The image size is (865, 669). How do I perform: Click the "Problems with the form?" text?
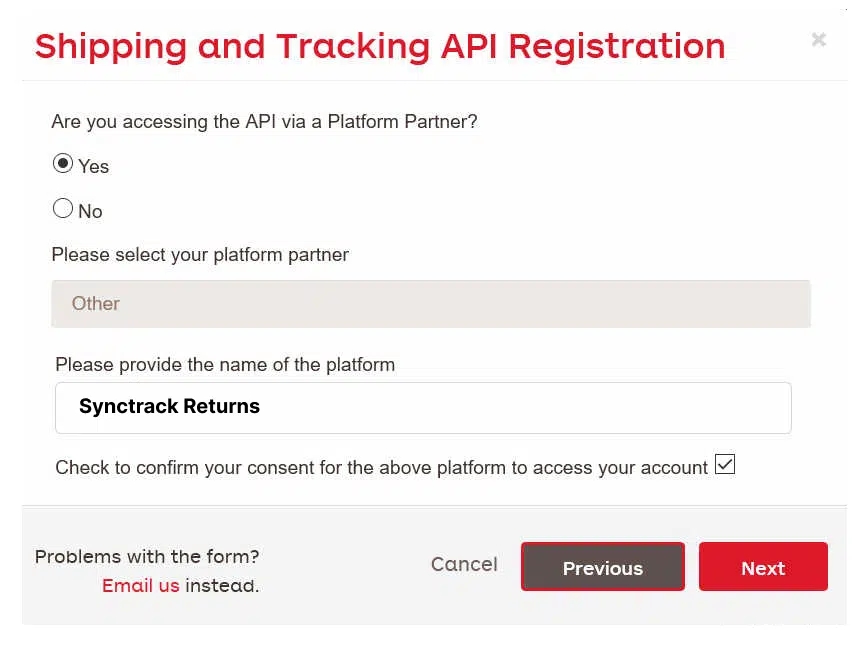coord(147,557)
